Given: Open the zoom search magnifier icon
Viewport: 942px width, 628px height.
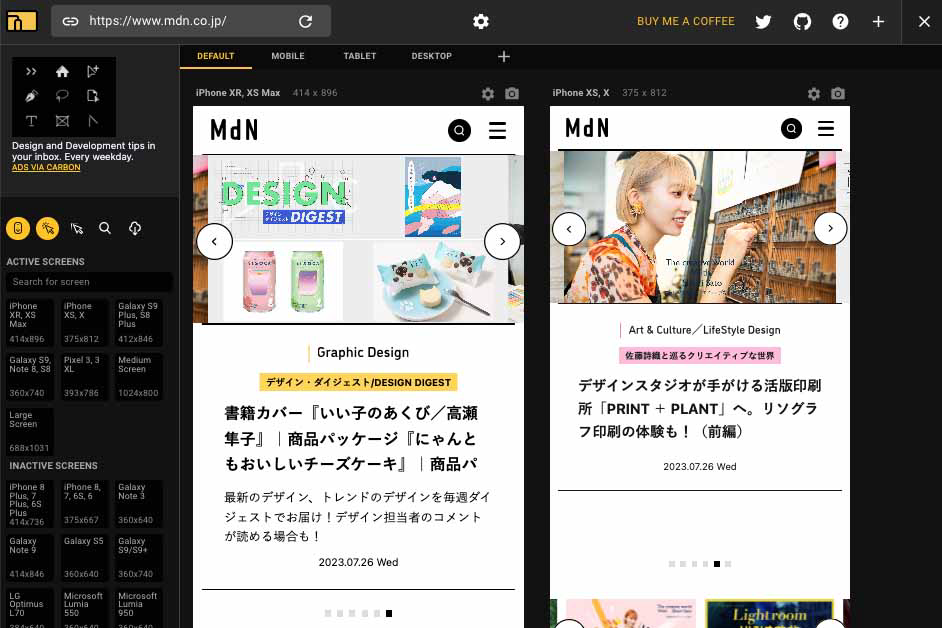Looking at the screenshot, I should click(105, 228).
